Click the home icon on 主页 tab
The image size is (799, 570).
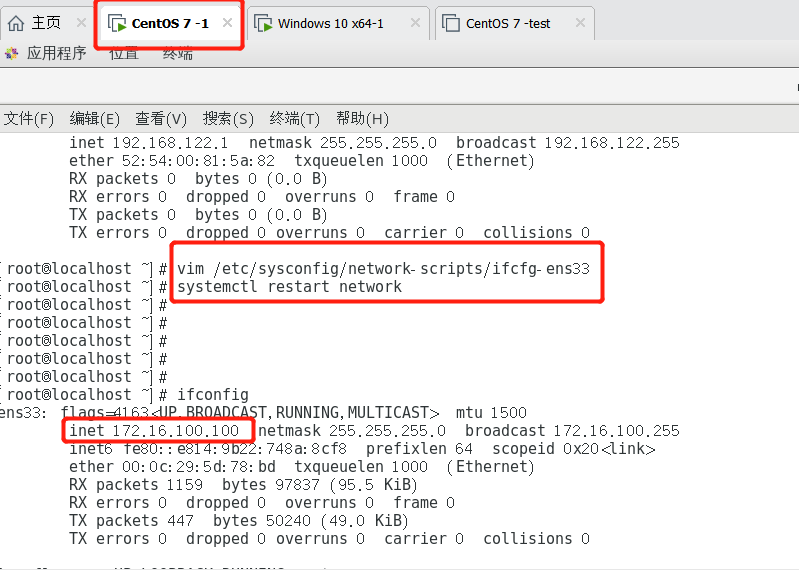coord(16,23)
